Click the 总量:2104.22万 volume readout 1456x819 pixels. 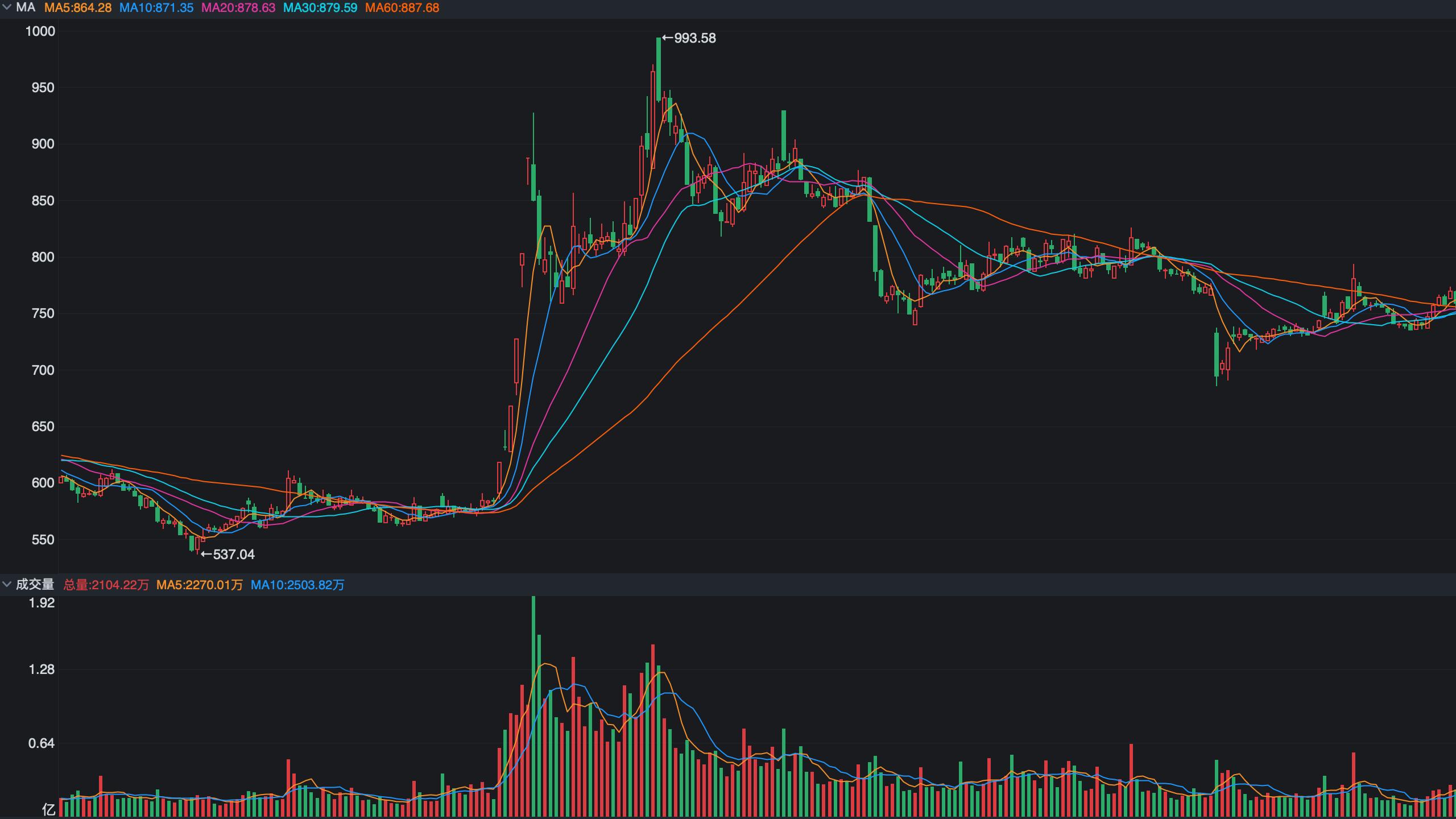click(106, 585)
